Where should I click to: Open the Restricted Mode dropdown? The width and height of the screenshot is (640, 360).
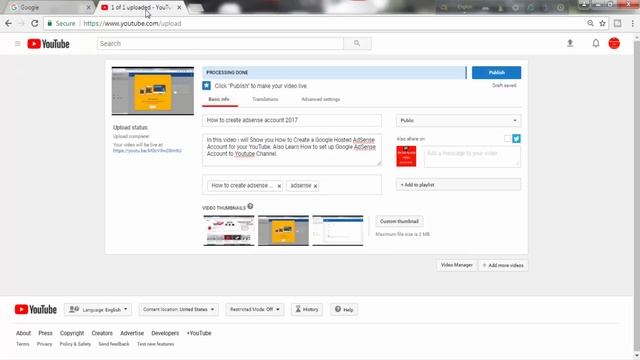click(x=255, y=309)
